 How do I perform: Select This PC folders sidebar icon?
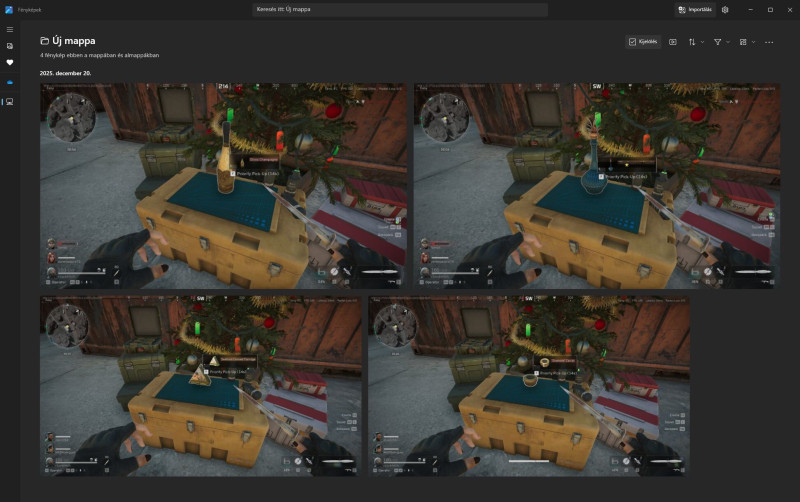click(10, 102)
